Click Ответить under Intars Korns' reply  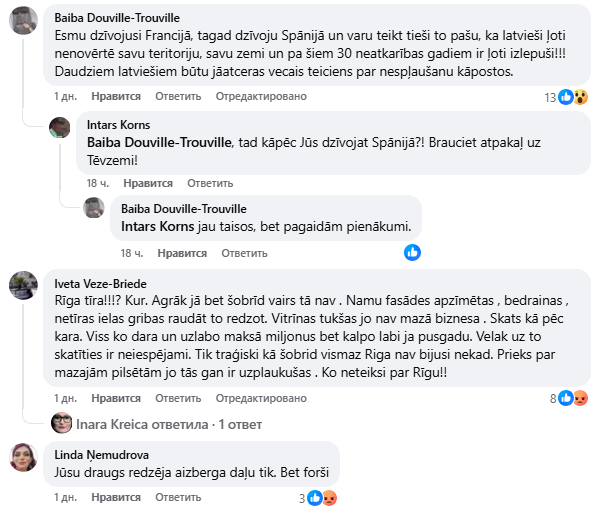[210, 183]
